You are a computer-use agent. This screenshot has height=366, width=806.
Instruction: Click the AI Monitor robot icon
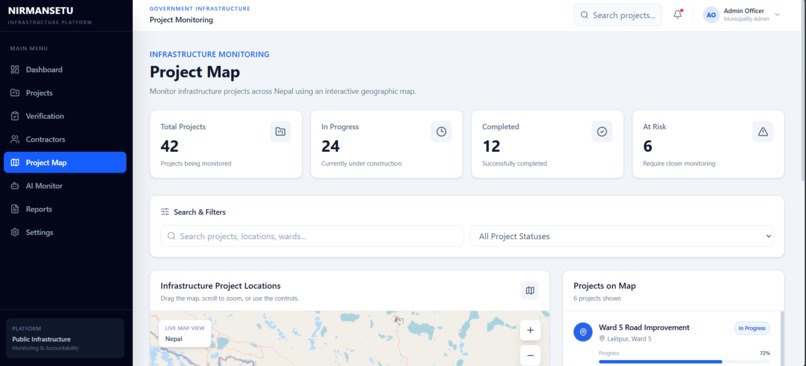[x=15, y=186]
